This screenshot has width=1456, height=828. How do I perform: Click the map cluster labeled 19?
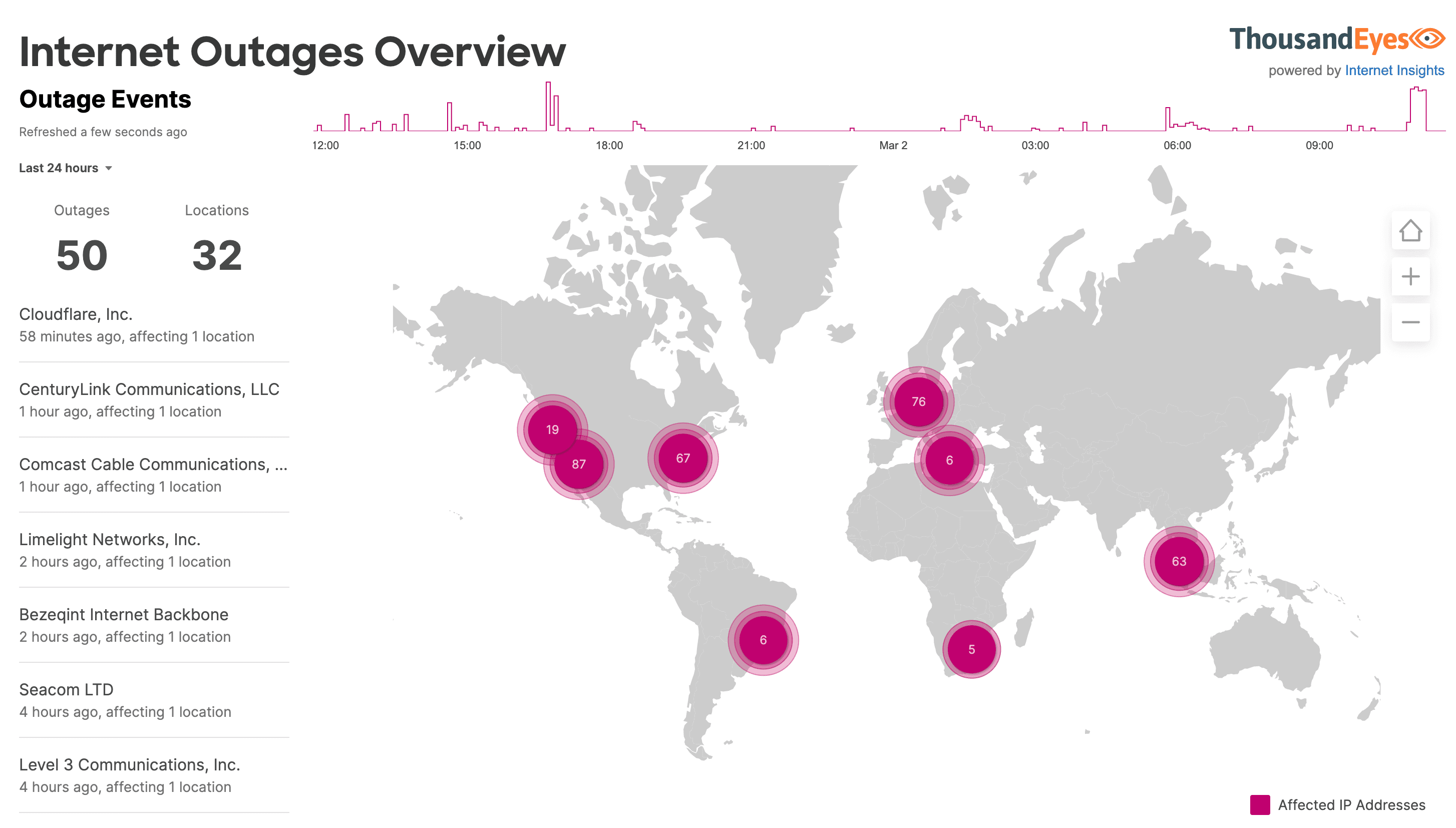tap(552, 430)
